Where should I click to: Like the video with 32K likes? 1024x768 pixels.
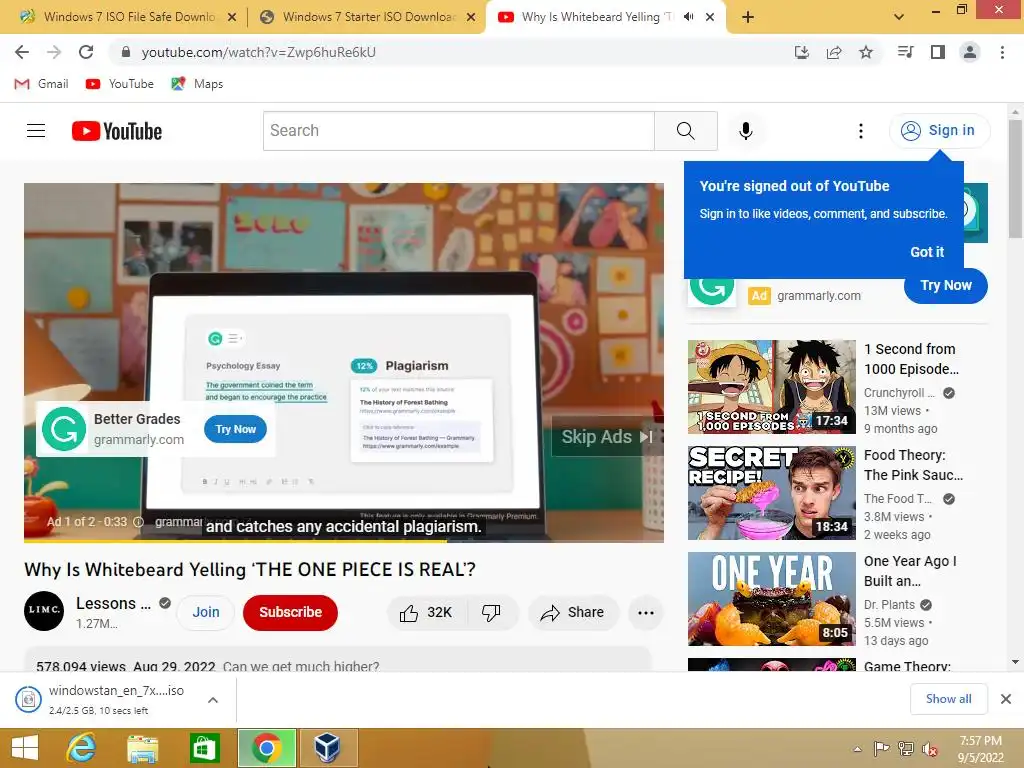tap(426, 613)
